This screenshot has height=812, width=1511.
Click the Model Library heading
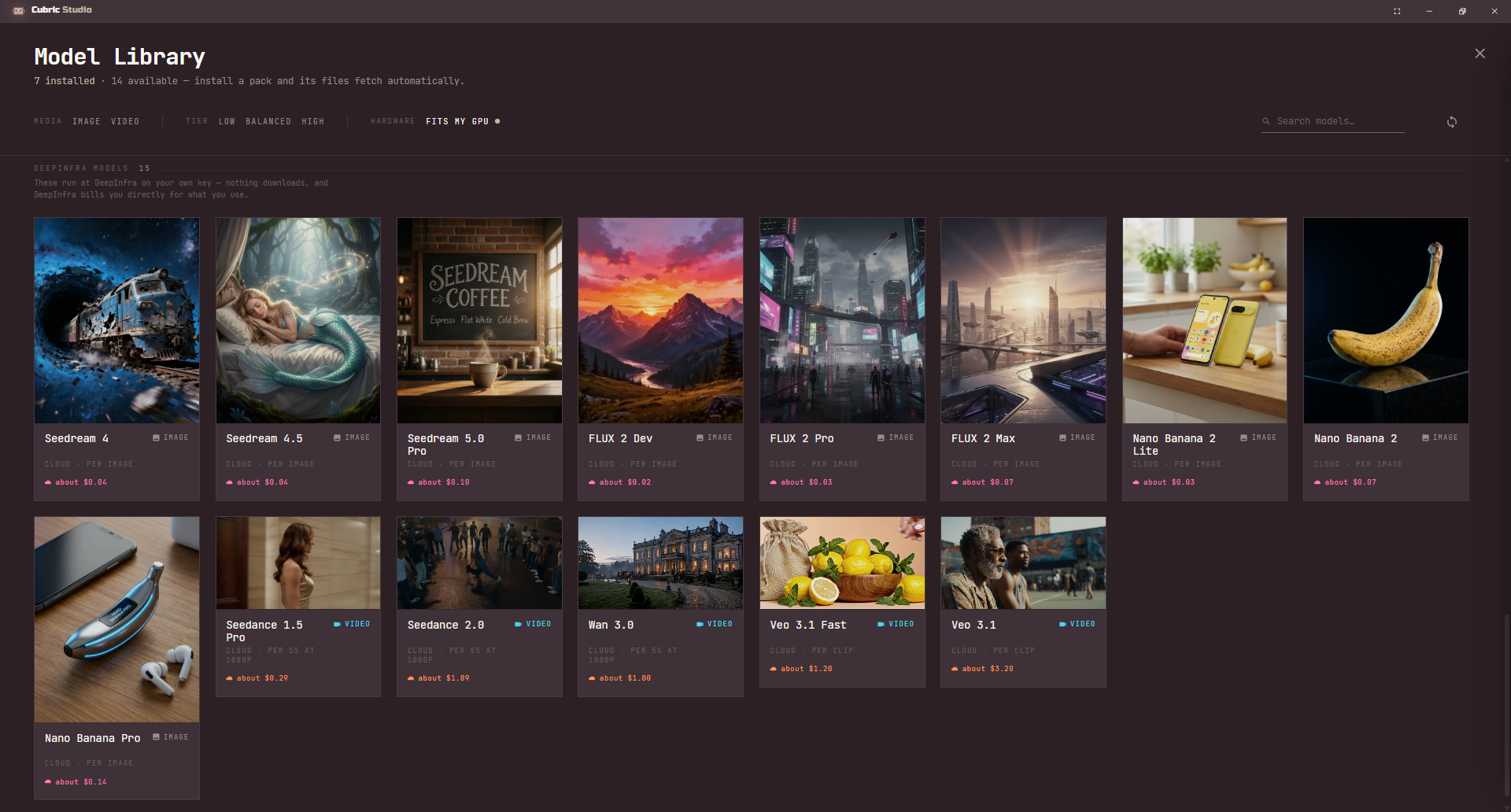120,57
